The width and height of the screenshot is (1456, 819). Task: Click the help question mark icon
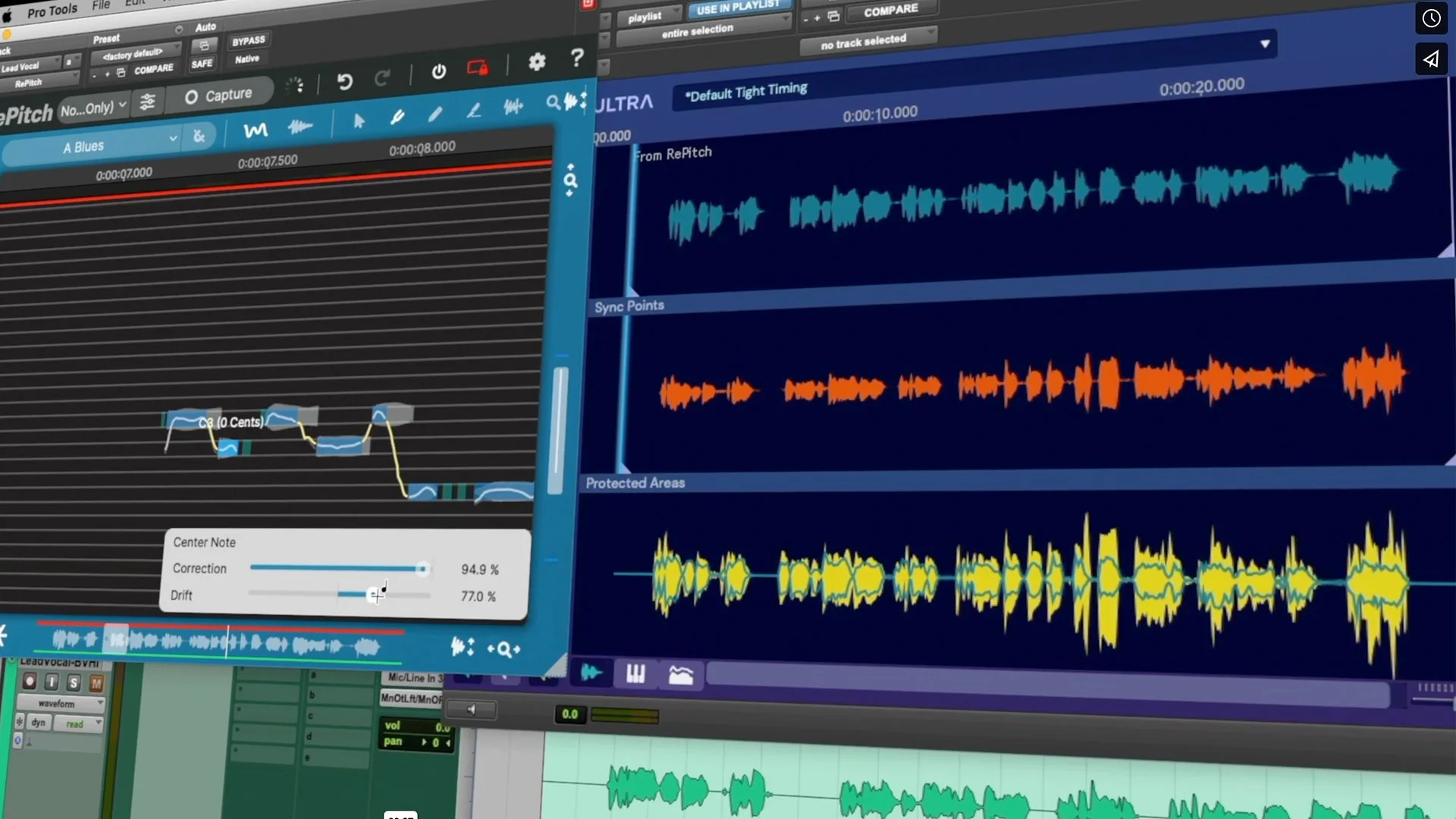577,58
